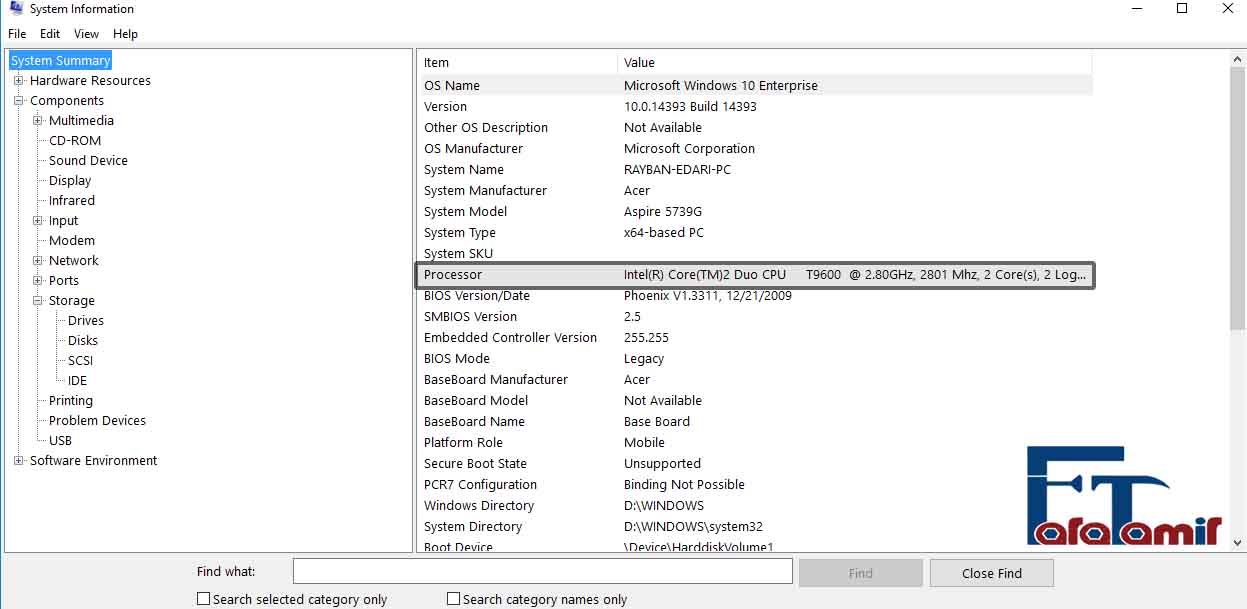
Task: Select the Secure Boot State row
Action: tap(755, 464)
